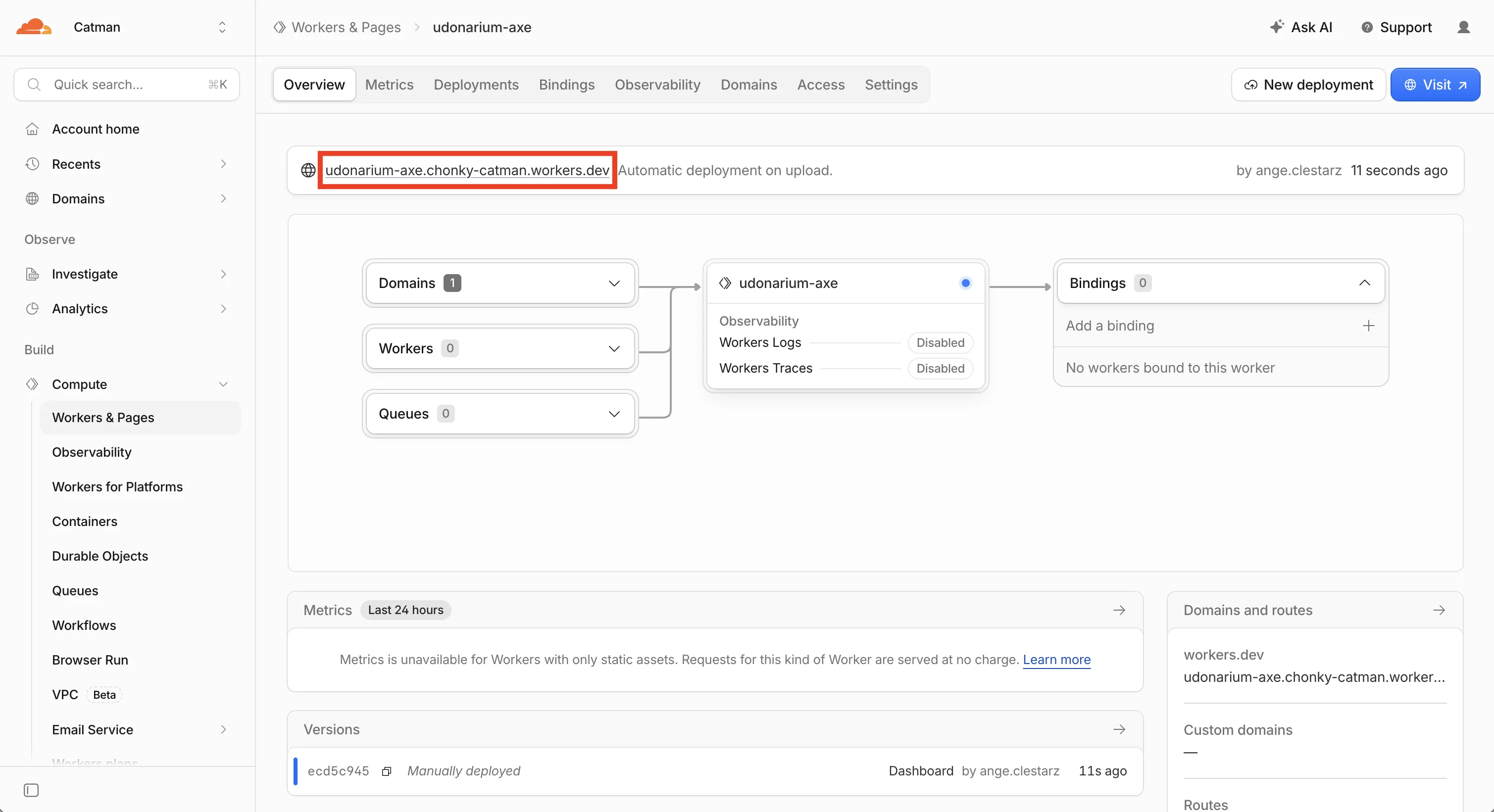The width and height of the screenshot is (1494, 812).
Task: Open Durable Objects
Action: (x=100, y=556)
